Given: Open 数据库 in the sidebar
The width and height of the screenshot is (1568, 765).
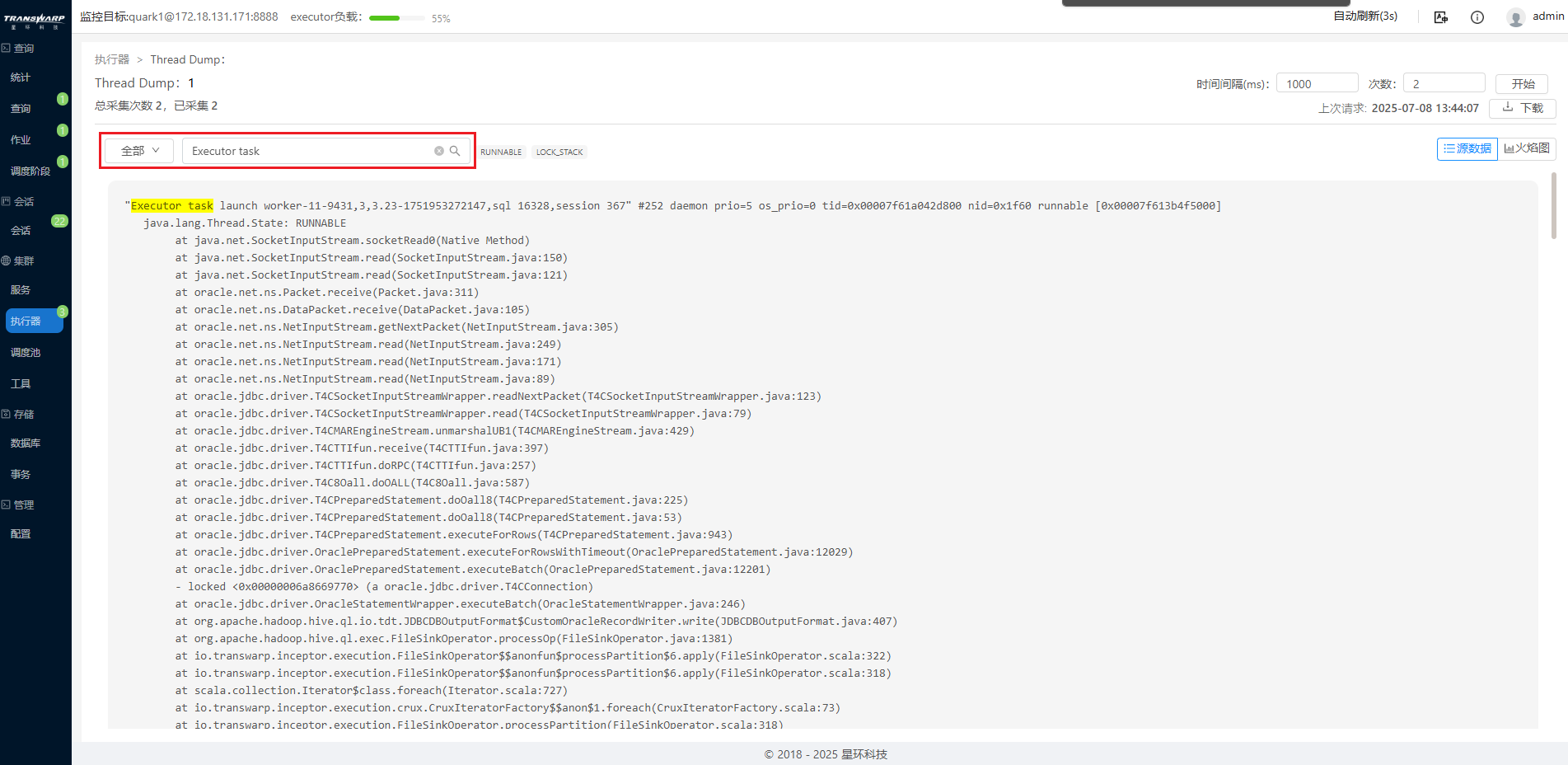Looking at the screenshot, I should point(26,443).
